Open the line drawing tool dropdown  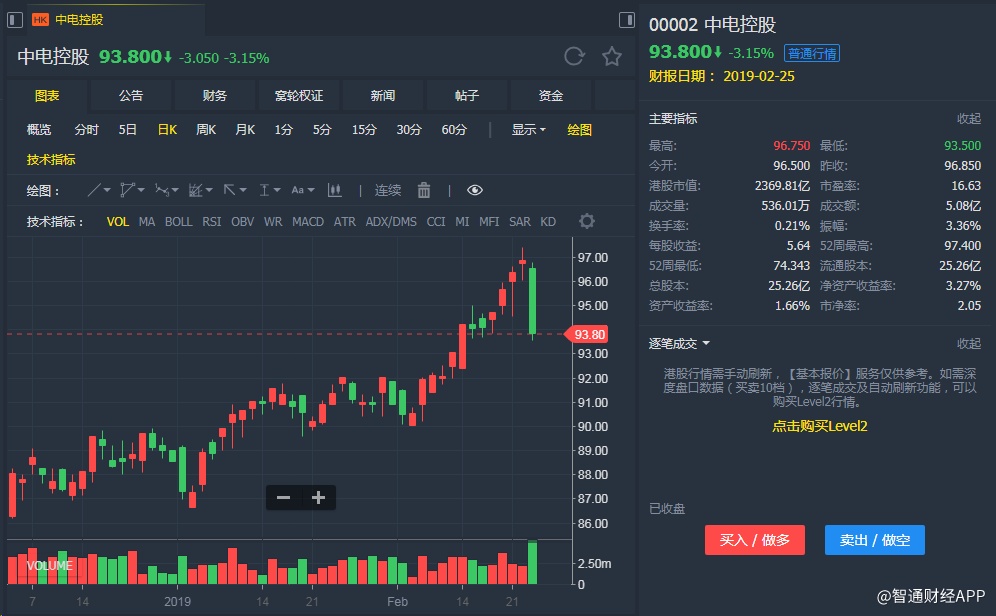[100, 190]
